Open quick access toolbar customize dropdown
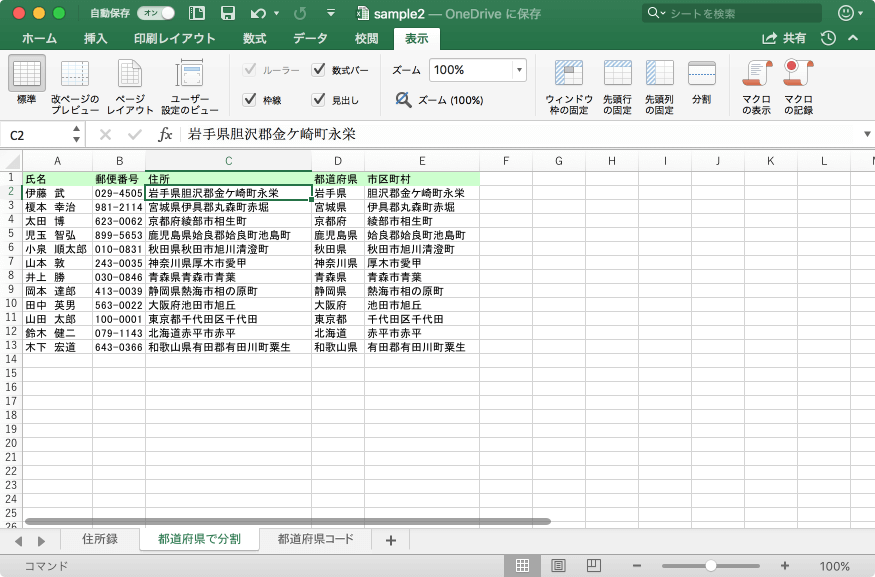Image resolution: width=875 pixels, height=577 pixels. [331, 13]
